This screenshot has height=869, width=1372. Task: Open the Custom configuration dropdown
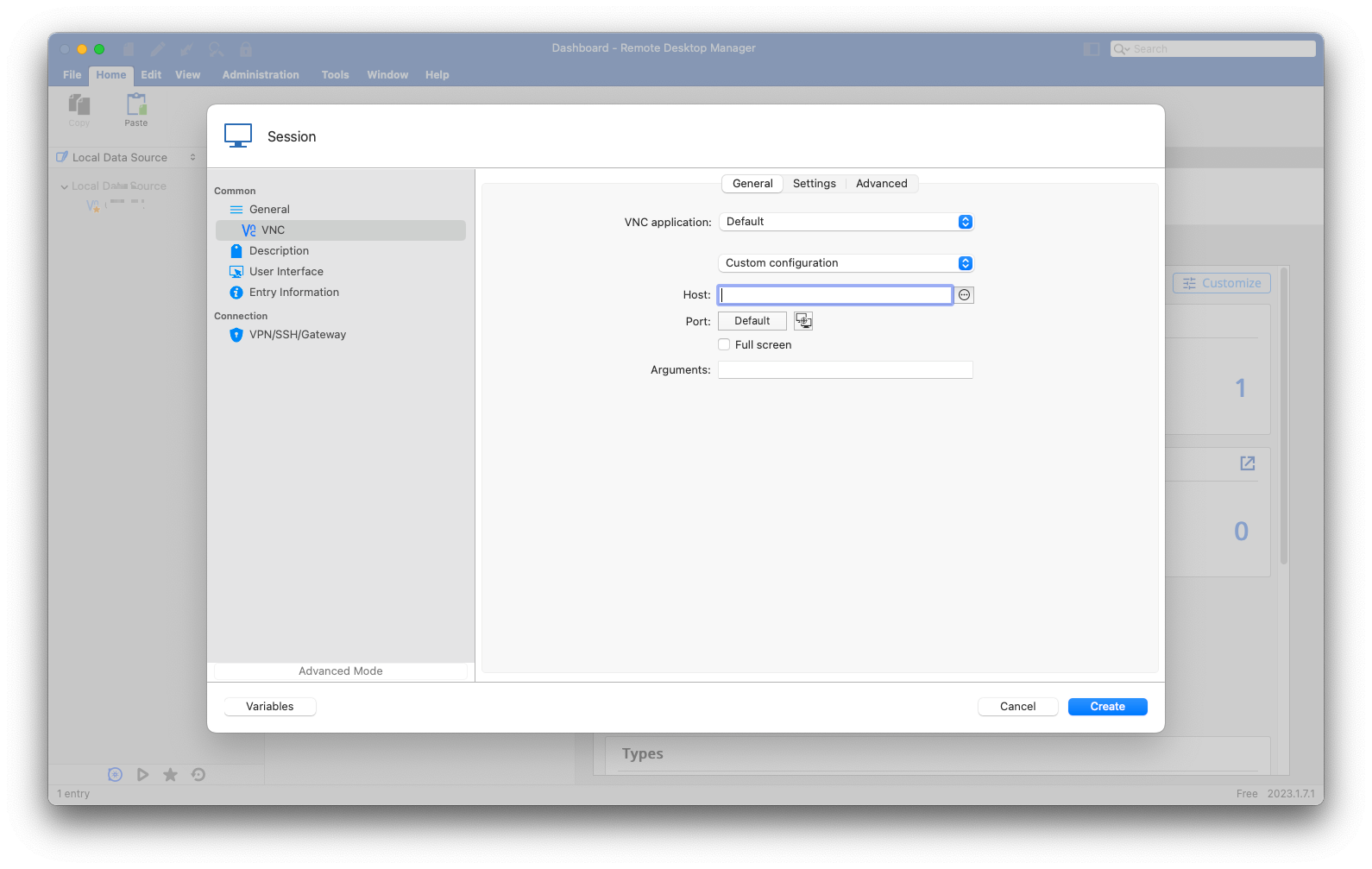pos(846,263)
